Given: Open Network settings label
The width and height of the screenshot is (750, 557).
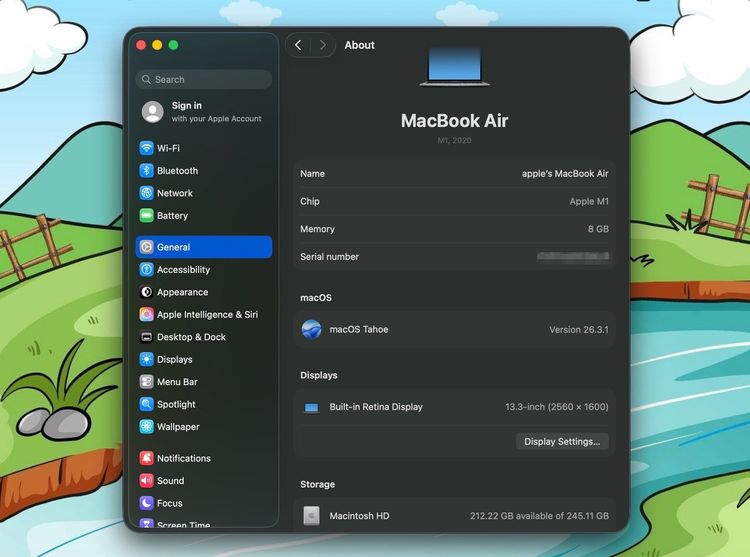Looking at the screenshot, I should click(175, 193).
